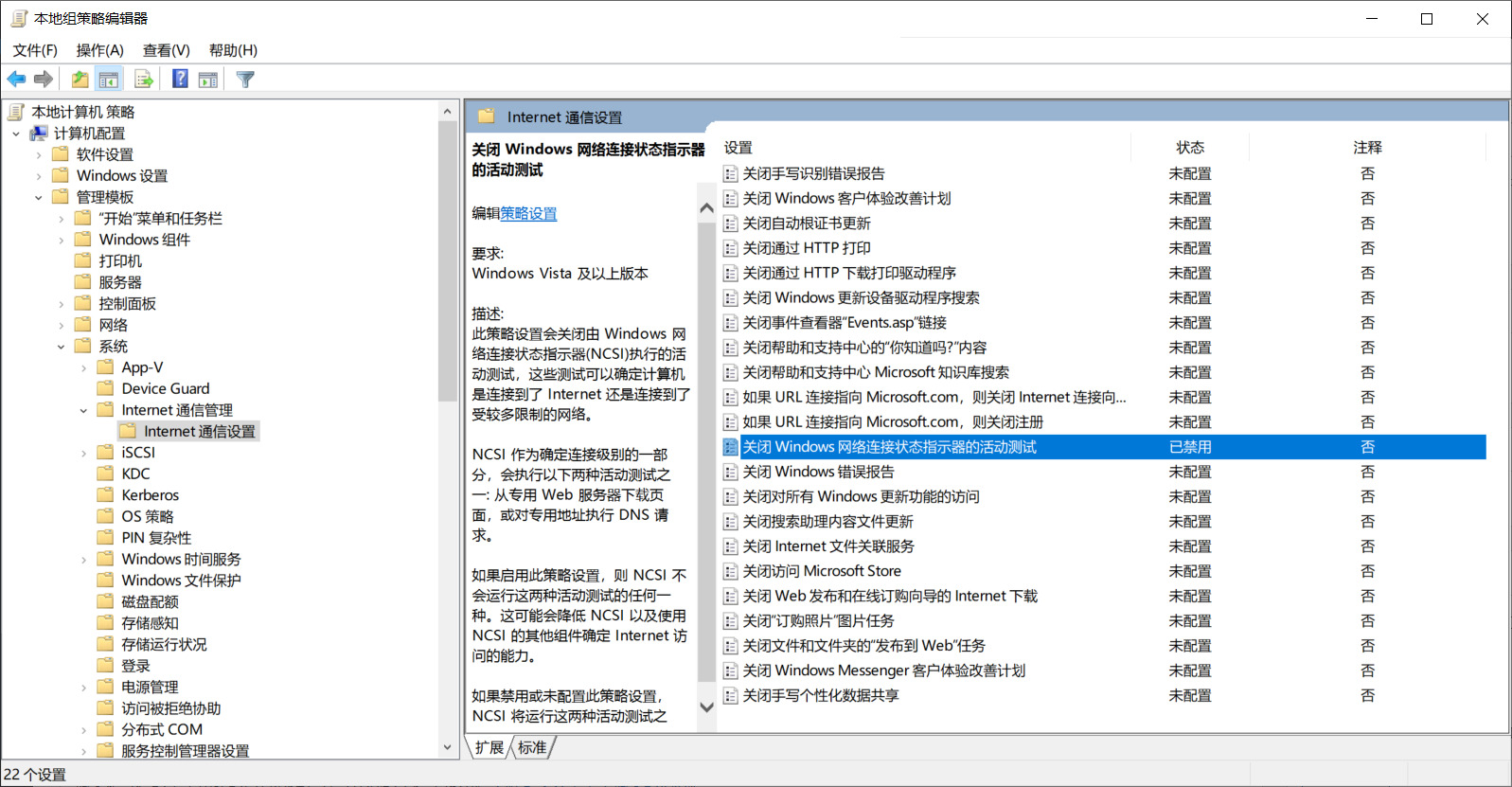Collapse the 计算机配置 tree node
1512x787 pixels.
point(16,134)
